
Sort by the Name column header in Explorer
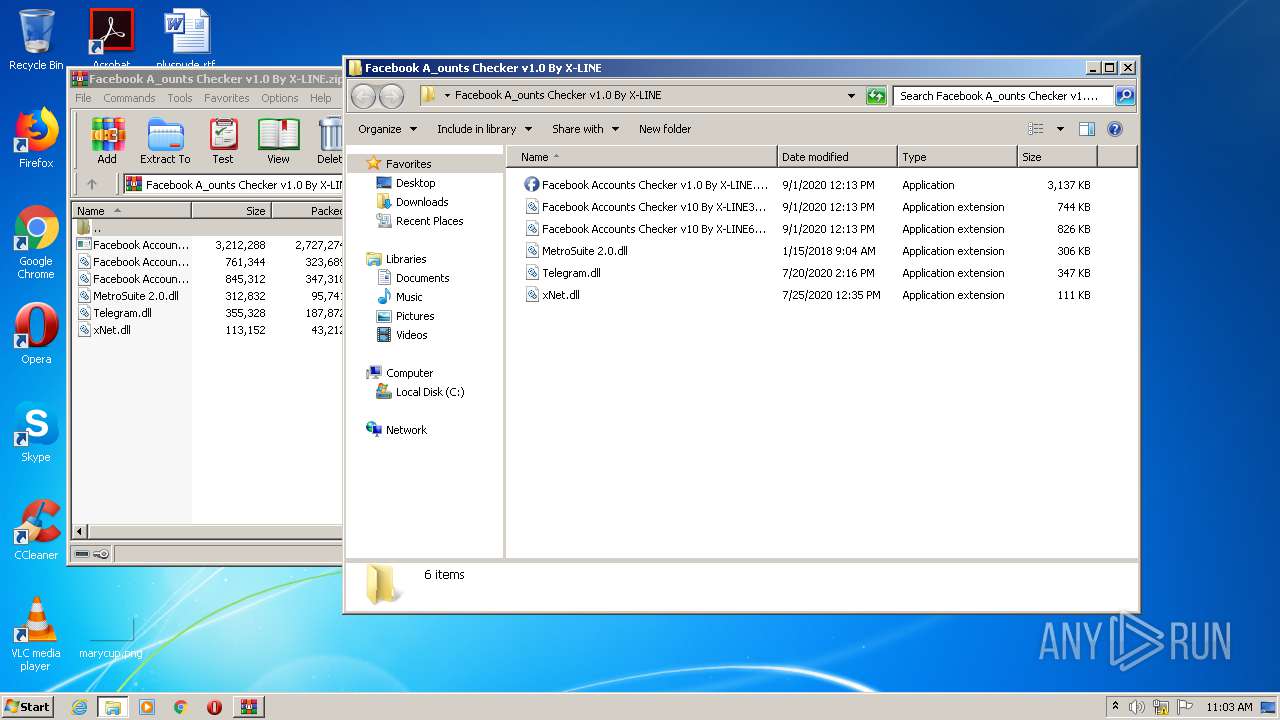(642, 157)
